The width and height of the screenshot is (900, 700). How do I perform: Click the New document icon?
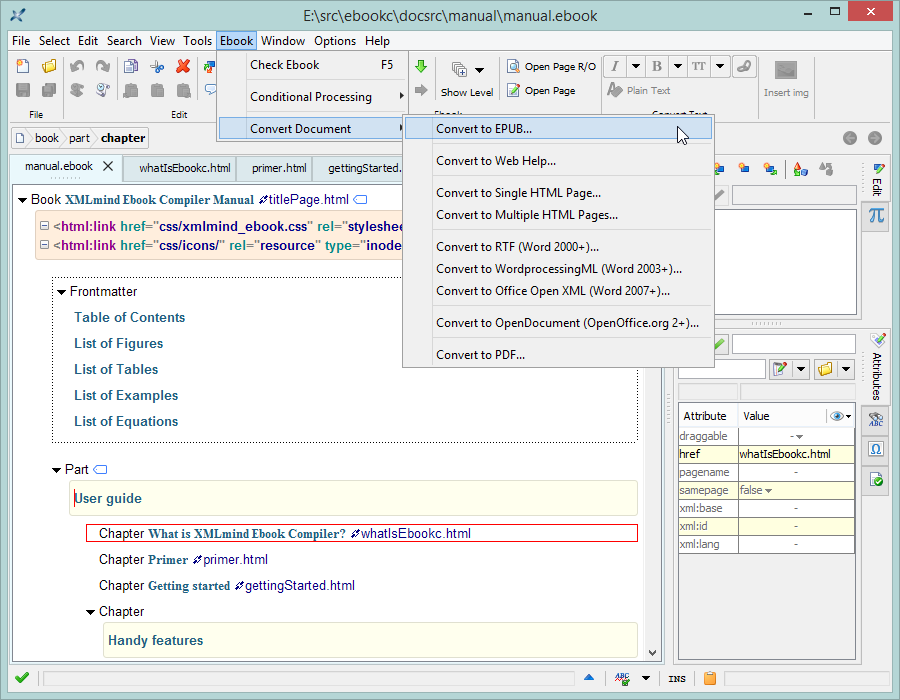coord(23,66)
